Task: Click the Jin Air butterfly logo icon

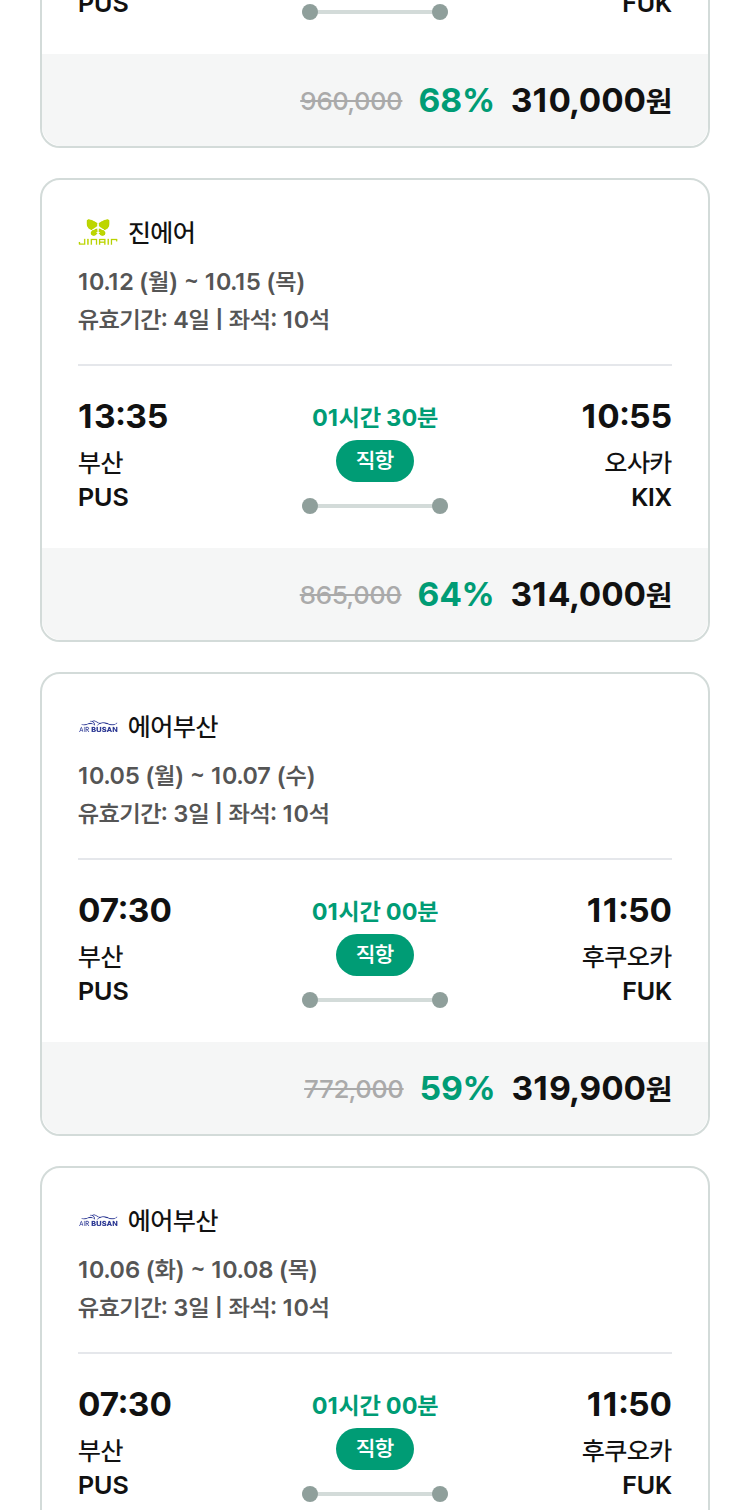Action: click(x=98, y=233)
